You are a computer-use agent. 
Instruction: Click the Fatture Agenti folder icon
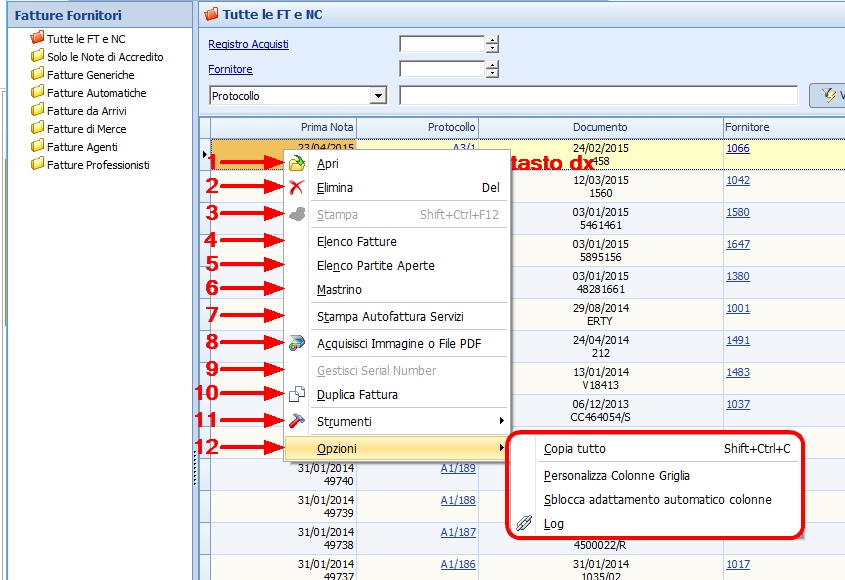pos(38,147)
